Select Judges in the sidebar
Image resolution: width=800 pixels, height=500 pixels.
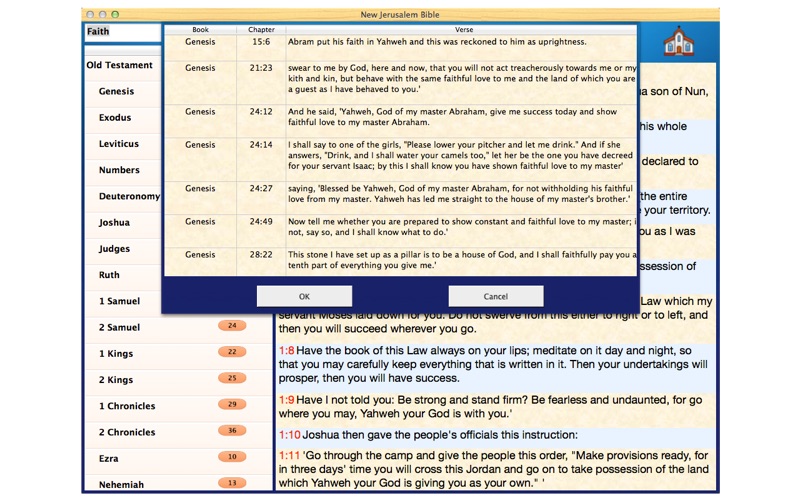point(114,248)
